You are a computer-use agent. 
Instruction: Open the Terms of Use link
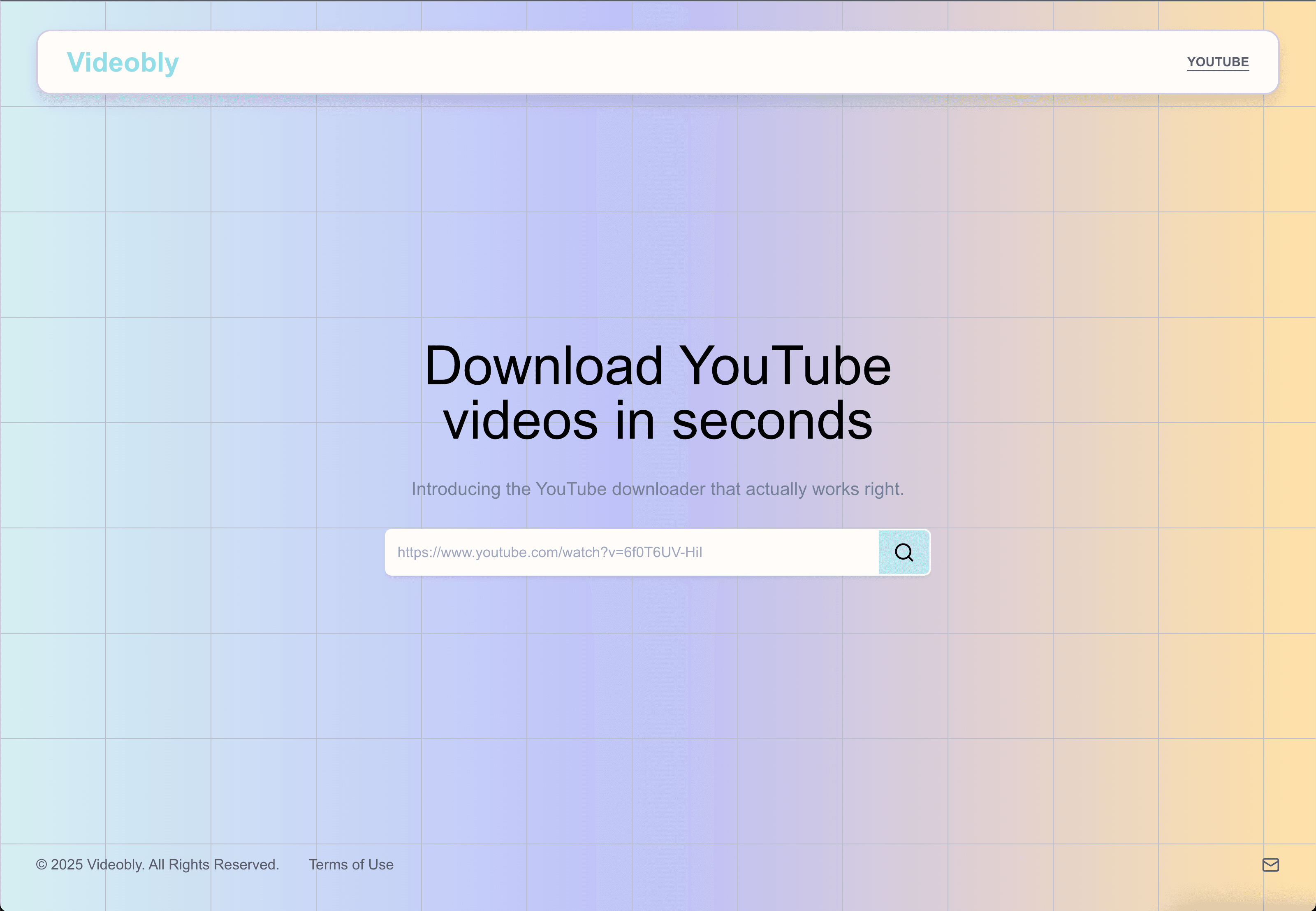351,864
